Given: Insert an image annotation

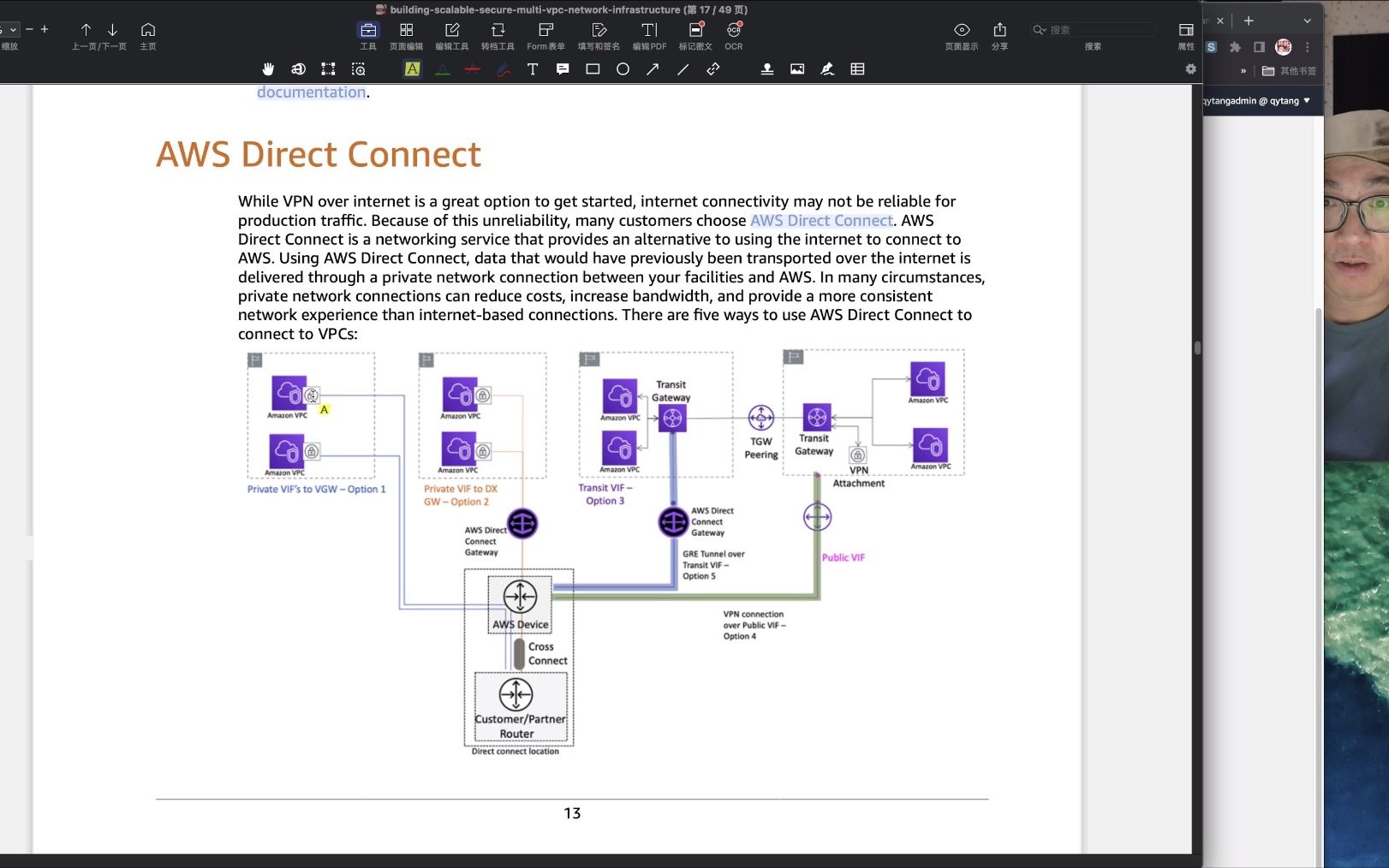Looking at the screenshot, I should [797, 69].
